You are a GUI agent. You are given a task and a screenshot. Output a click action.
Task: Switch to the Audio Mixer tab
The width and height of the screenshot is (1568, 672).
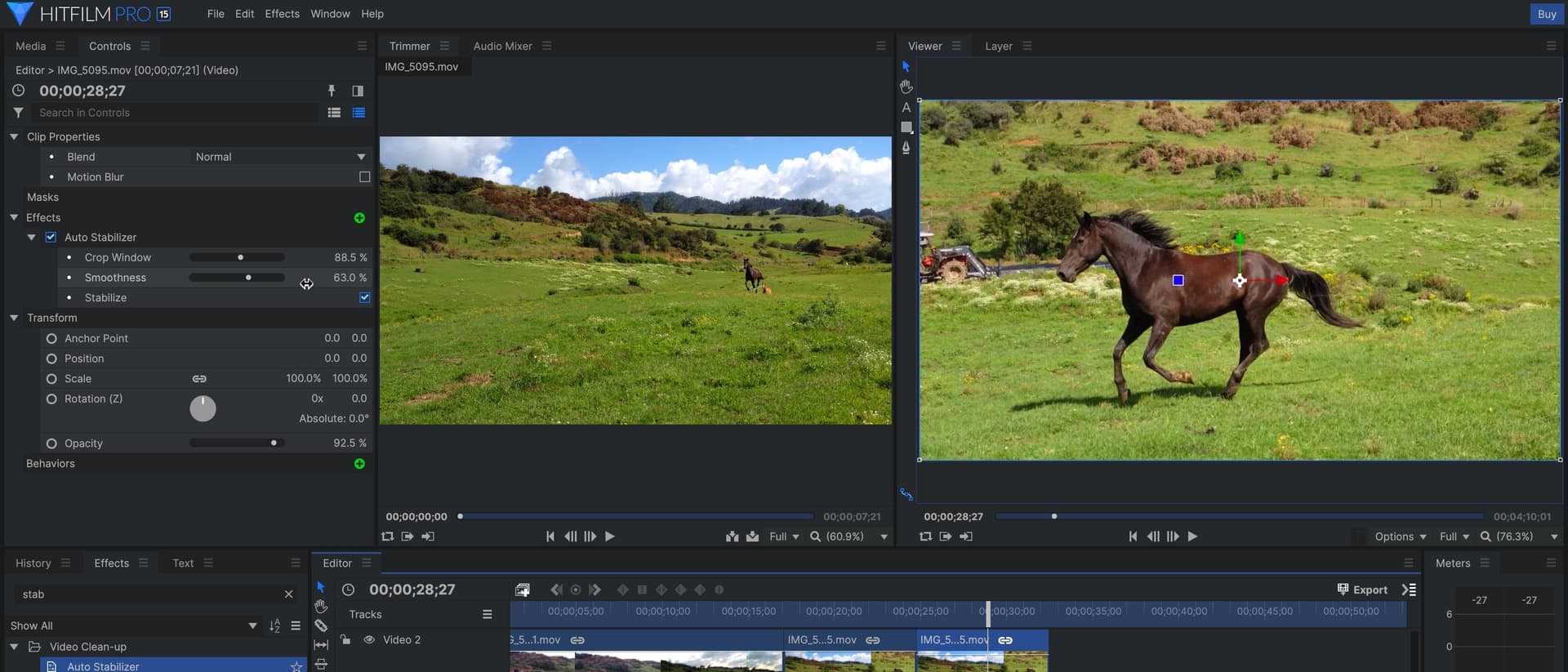[502, 47]
